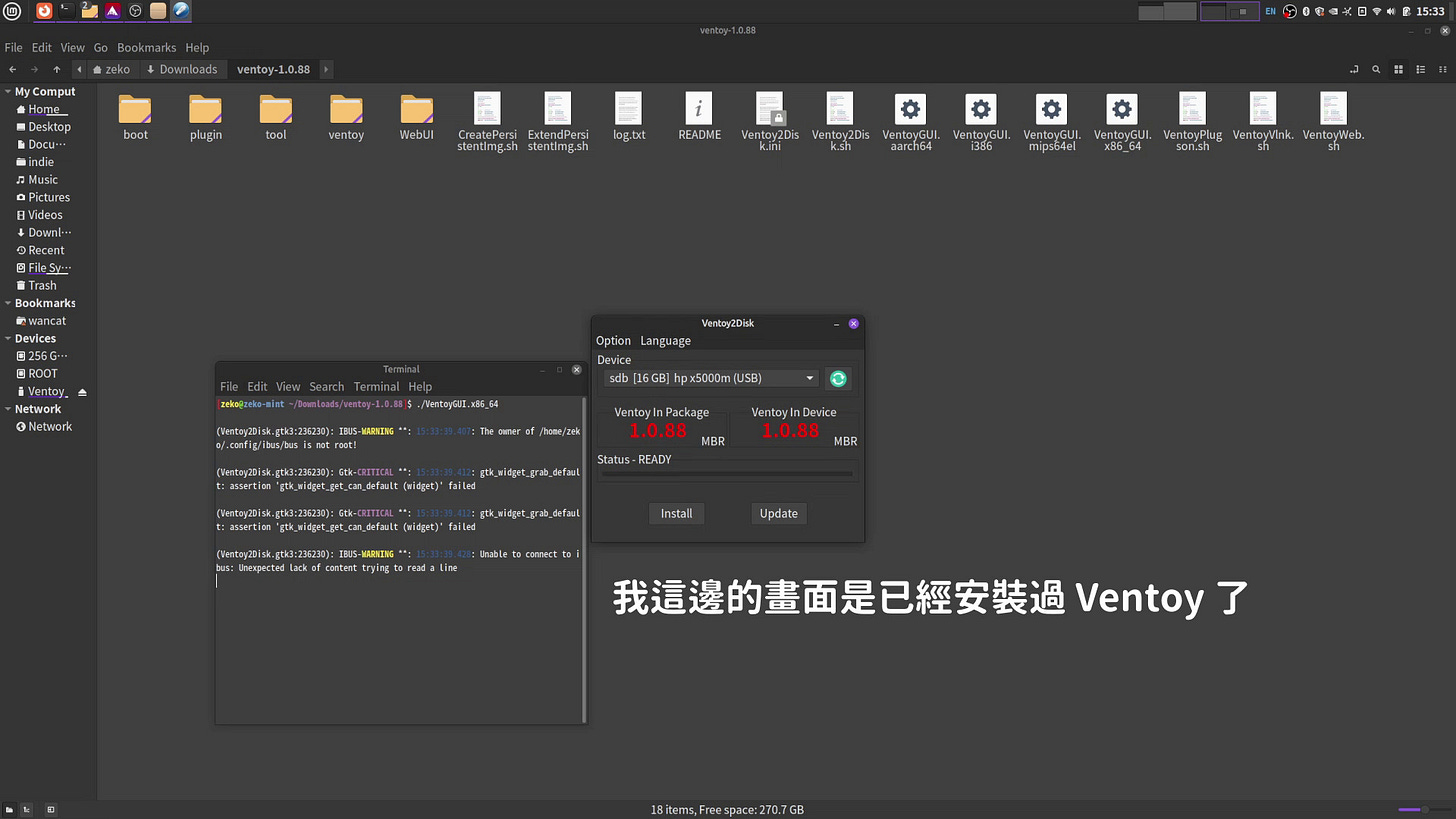Click the EN keyboard layout indicator
The width and height of the screenshot is (1456, 819).
[1270, 11]
